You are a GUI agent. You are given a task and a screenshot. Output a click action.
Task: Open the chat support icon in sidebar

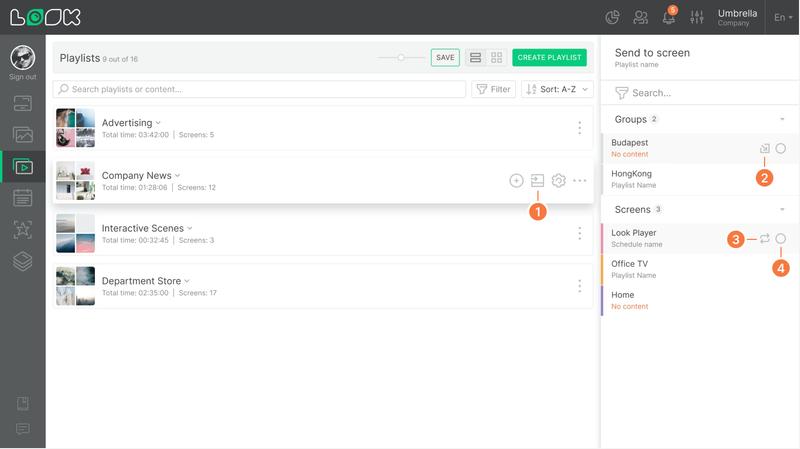point(22,429)
